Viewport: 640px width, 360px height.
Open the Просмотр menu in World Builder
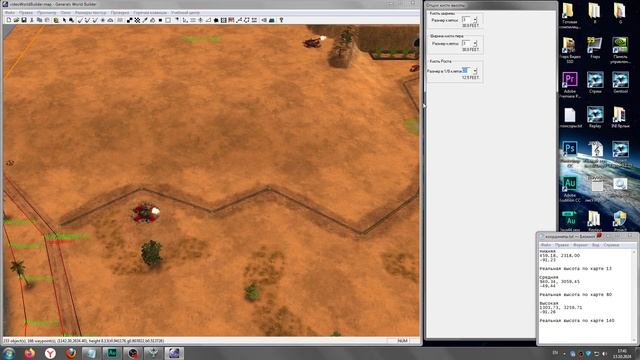click(x=47, y=13)
